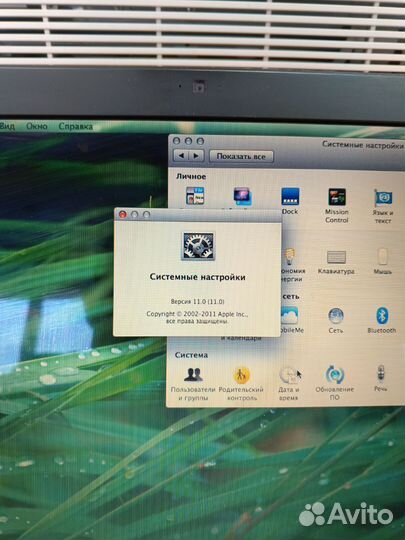Open the Клавиатура preferences icon
This screenshot has height=540, width=405.
[336, 257]
